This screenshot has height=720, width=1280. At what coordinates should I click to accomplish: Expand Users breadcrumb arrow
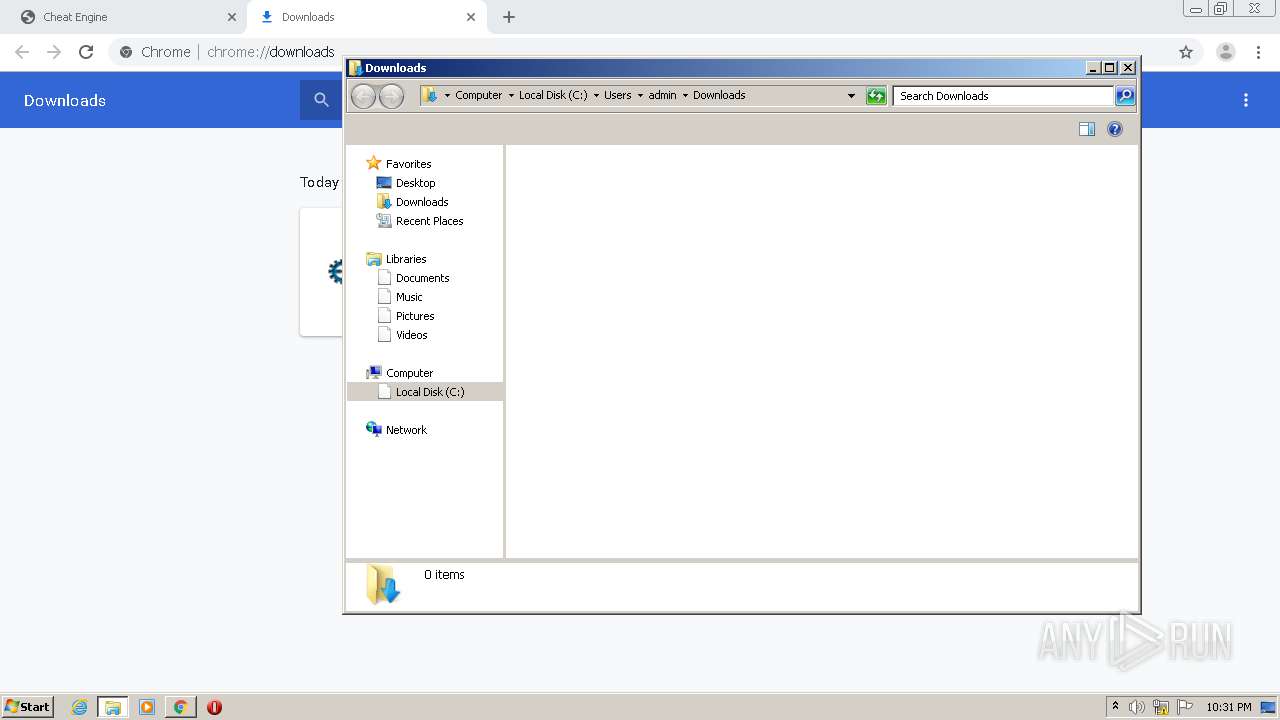coord(640,96)
